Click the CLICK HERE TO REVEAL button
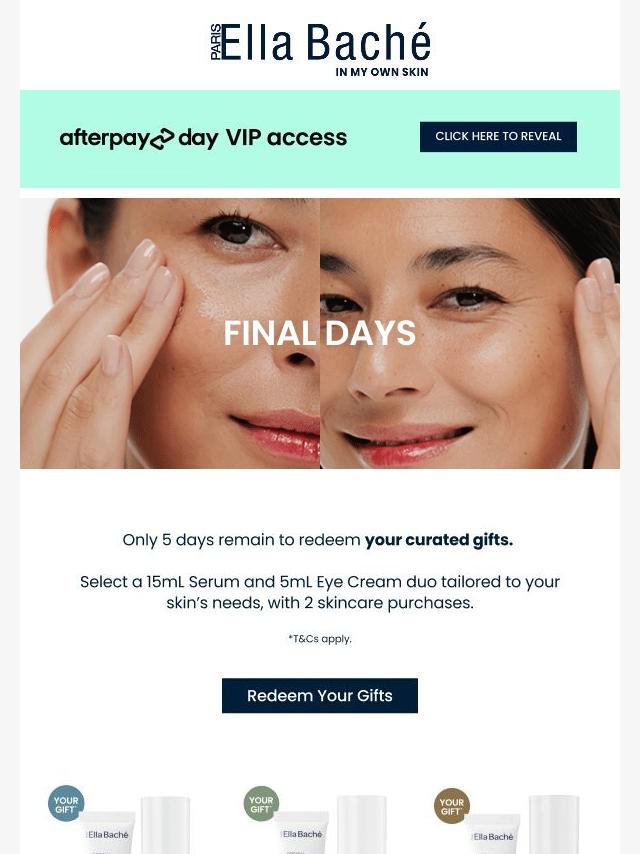 (498, 137)
